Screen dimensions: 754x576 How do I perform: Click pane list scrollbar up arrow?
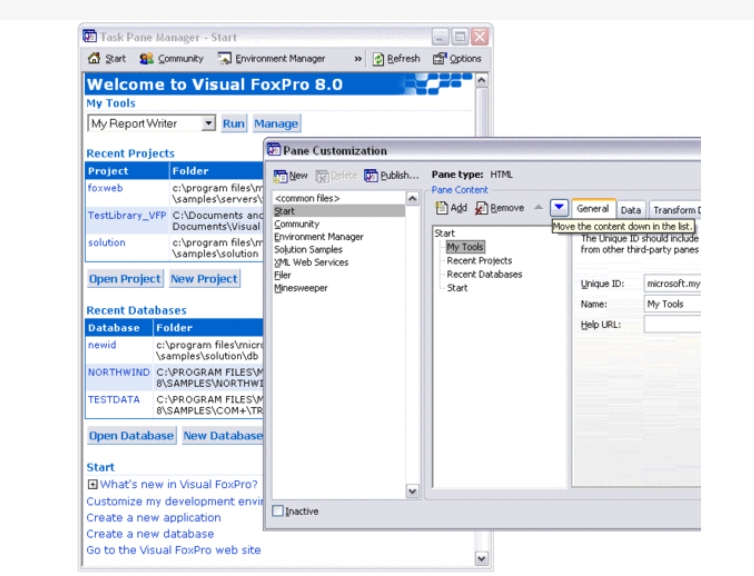[413, 199]
